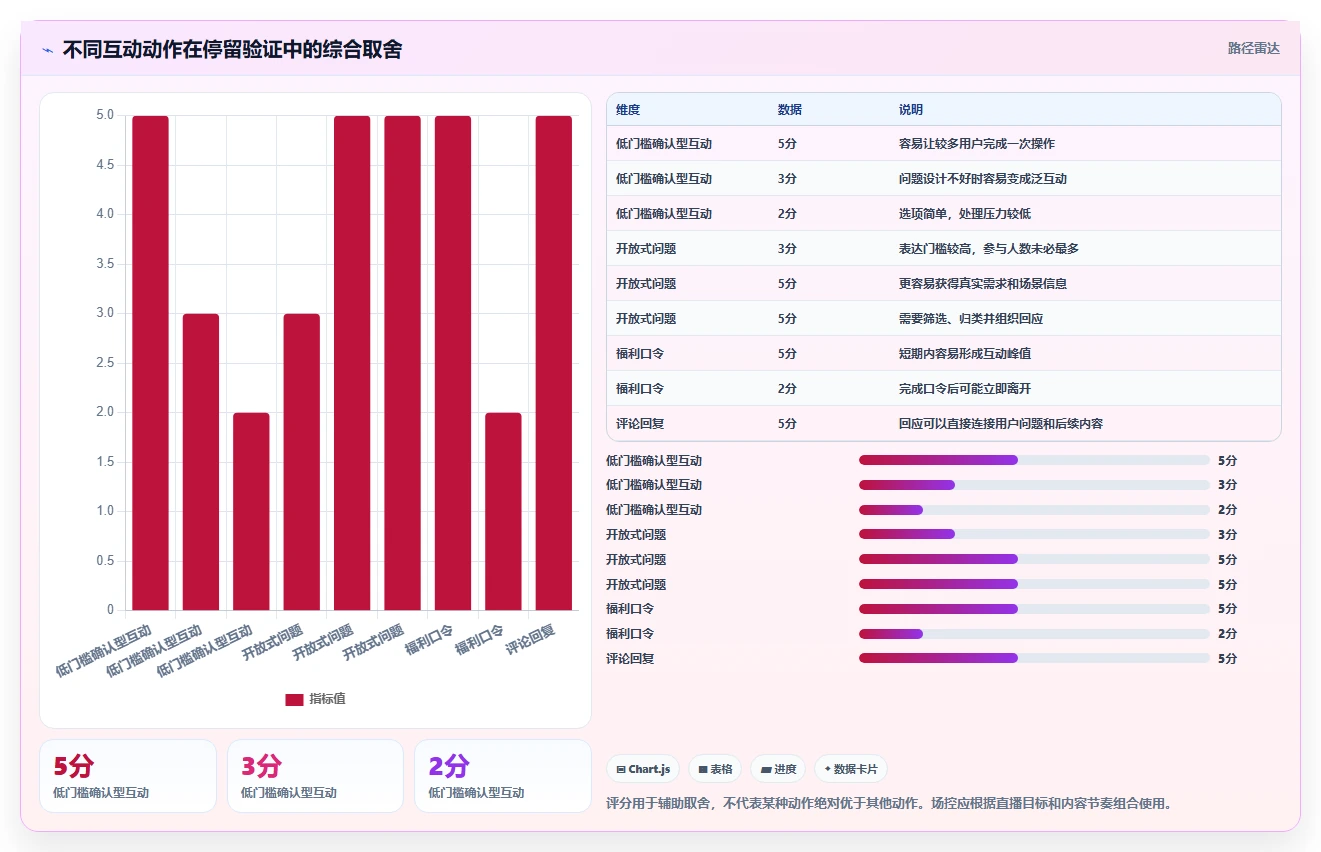Click 评论回复 in the table's 维度 column
The height and width of the screenshot is (852, 1321).
[x=640, y=424]
